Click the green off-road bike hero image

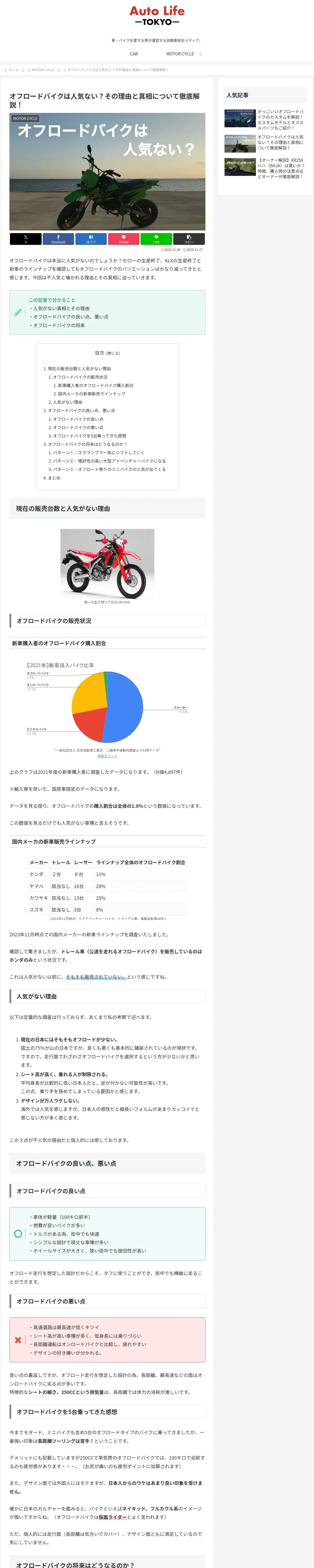pos(107,172)
